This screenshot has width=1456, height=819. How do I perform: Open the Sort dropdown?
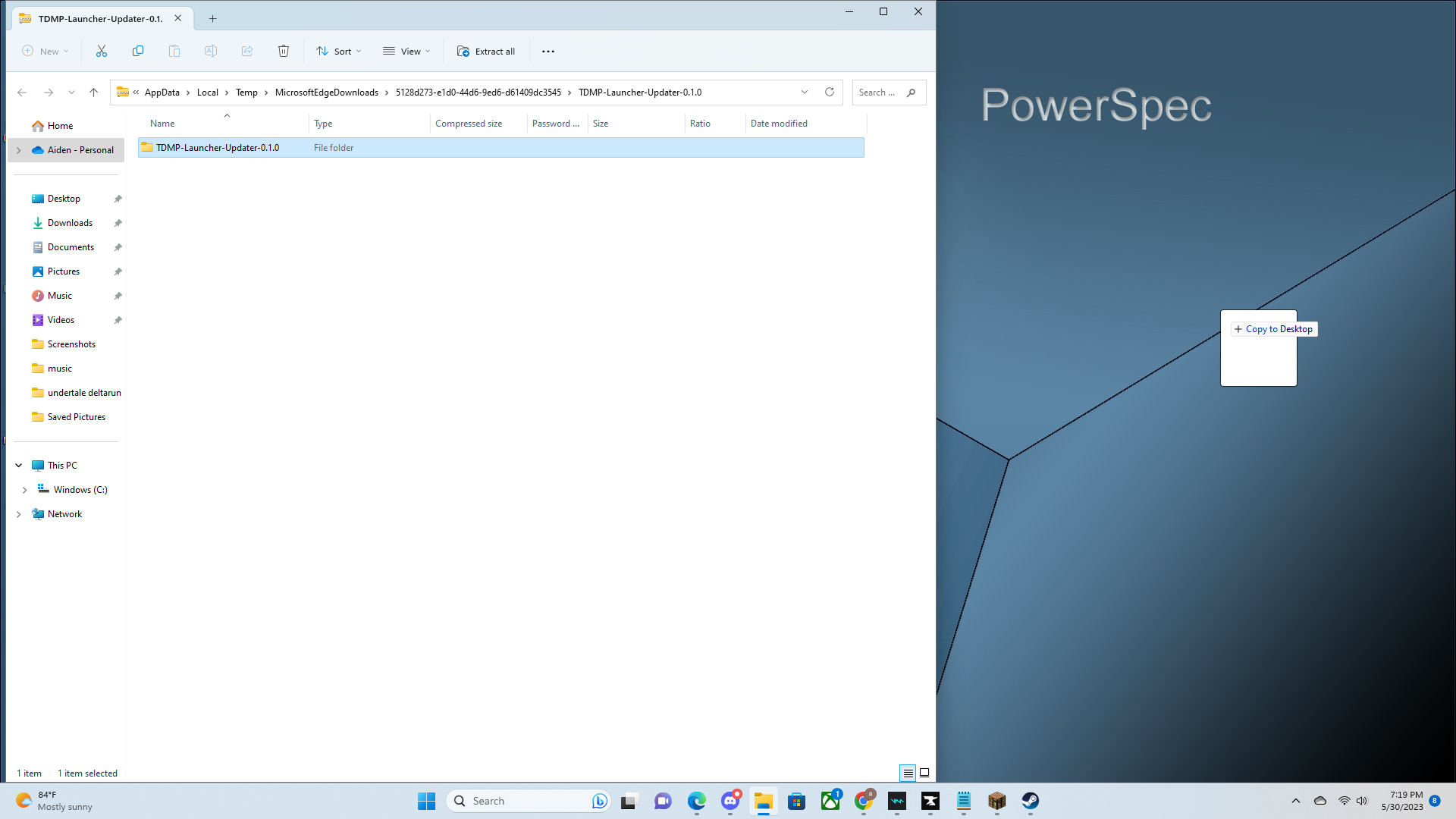click(339, 52)
